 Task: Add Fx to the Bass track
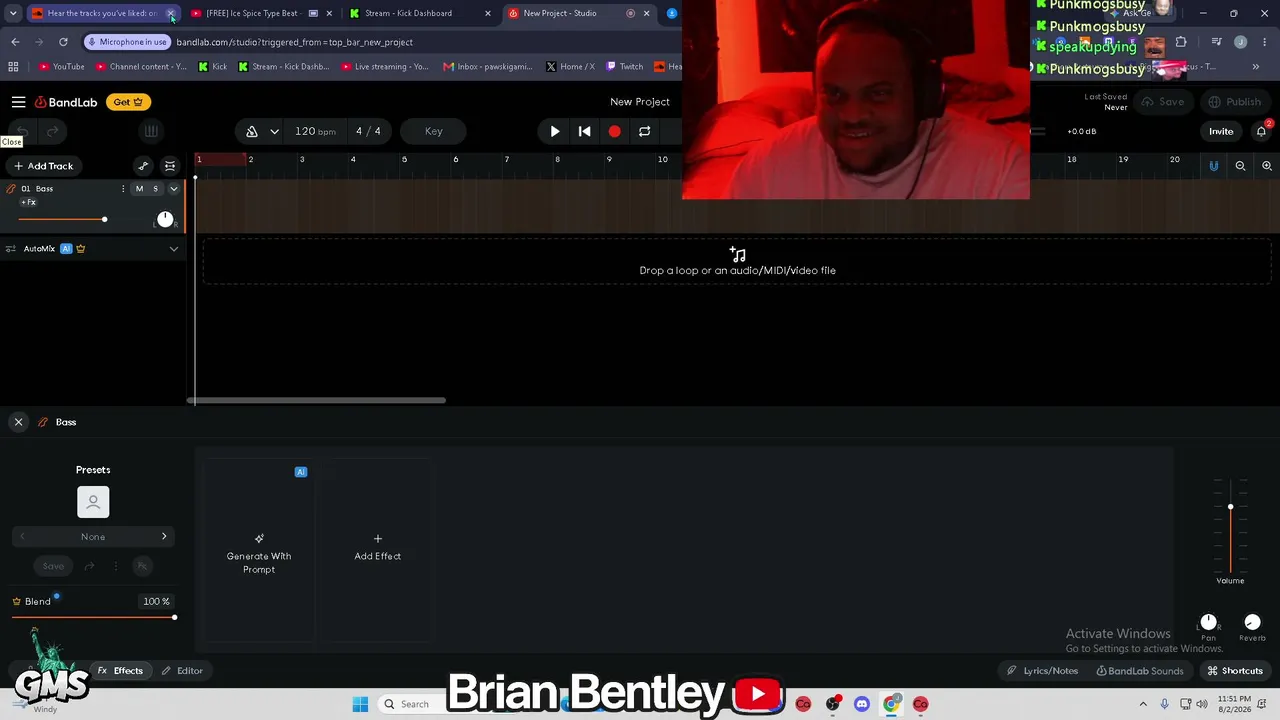click(x=28, y=202)
